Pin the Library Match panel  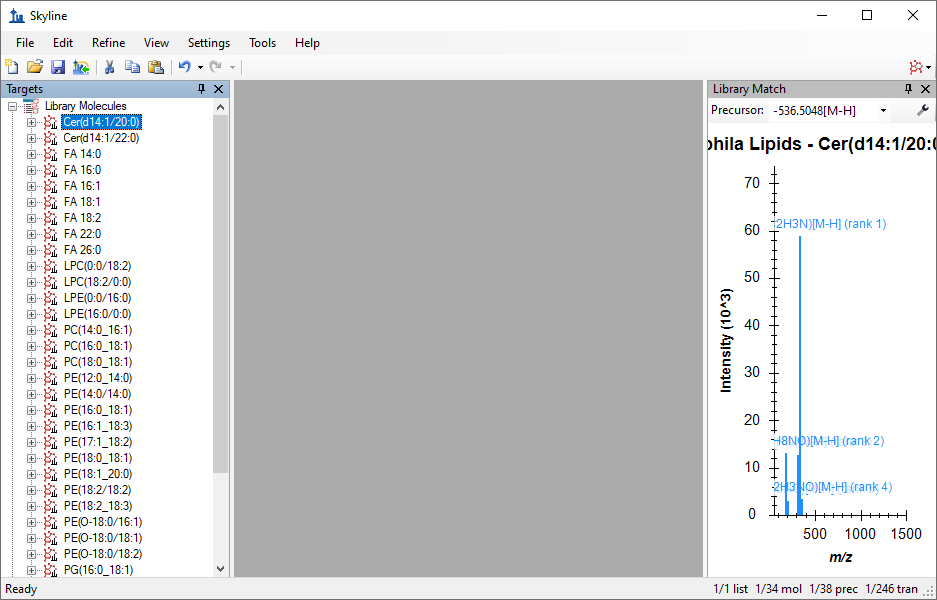(x=908, y=89)
